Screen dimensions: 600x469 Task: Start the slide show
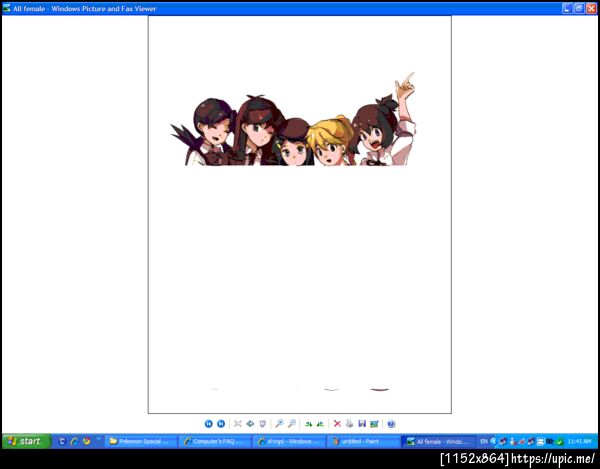click(262, 423)
